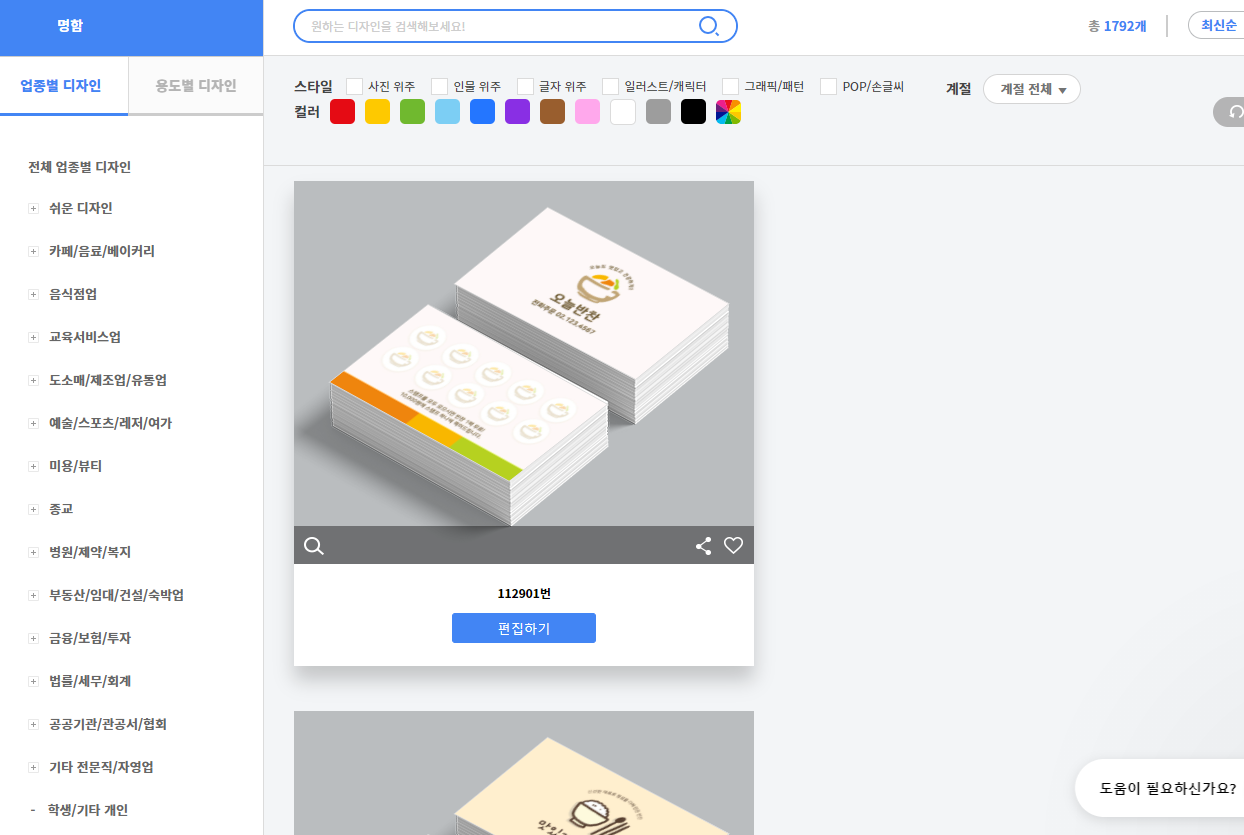Expand the 예술/스포츠/레저/여가 category
Screen dimensions: 1244x835
pos(33,423)
